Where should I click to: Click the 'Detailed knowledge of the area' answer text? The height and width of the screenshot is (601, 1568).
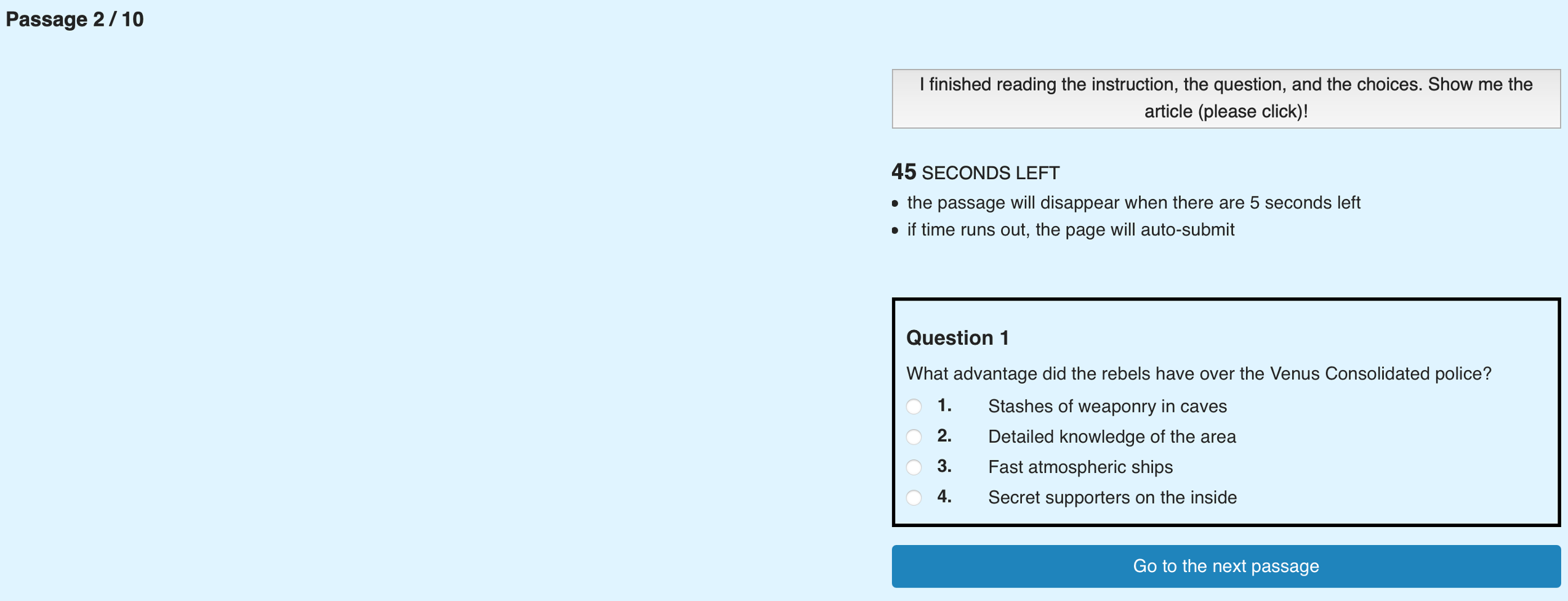coord(1111,437)
